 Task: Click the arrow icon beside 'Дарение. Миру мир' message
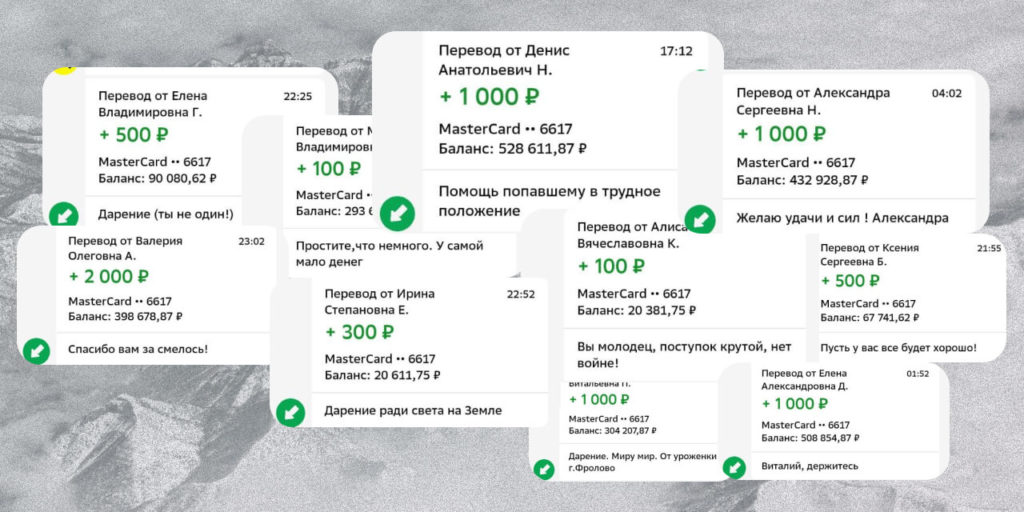pos(544,467)
